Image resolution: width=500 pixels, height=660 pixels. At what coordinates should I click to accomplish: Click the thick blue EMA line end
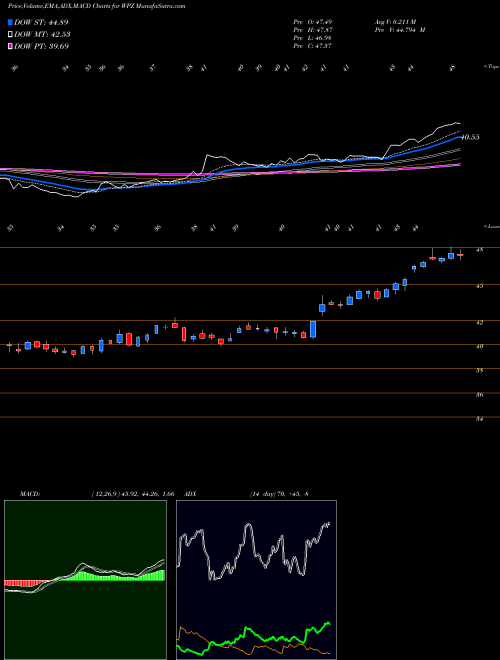(x=458, y=138)
